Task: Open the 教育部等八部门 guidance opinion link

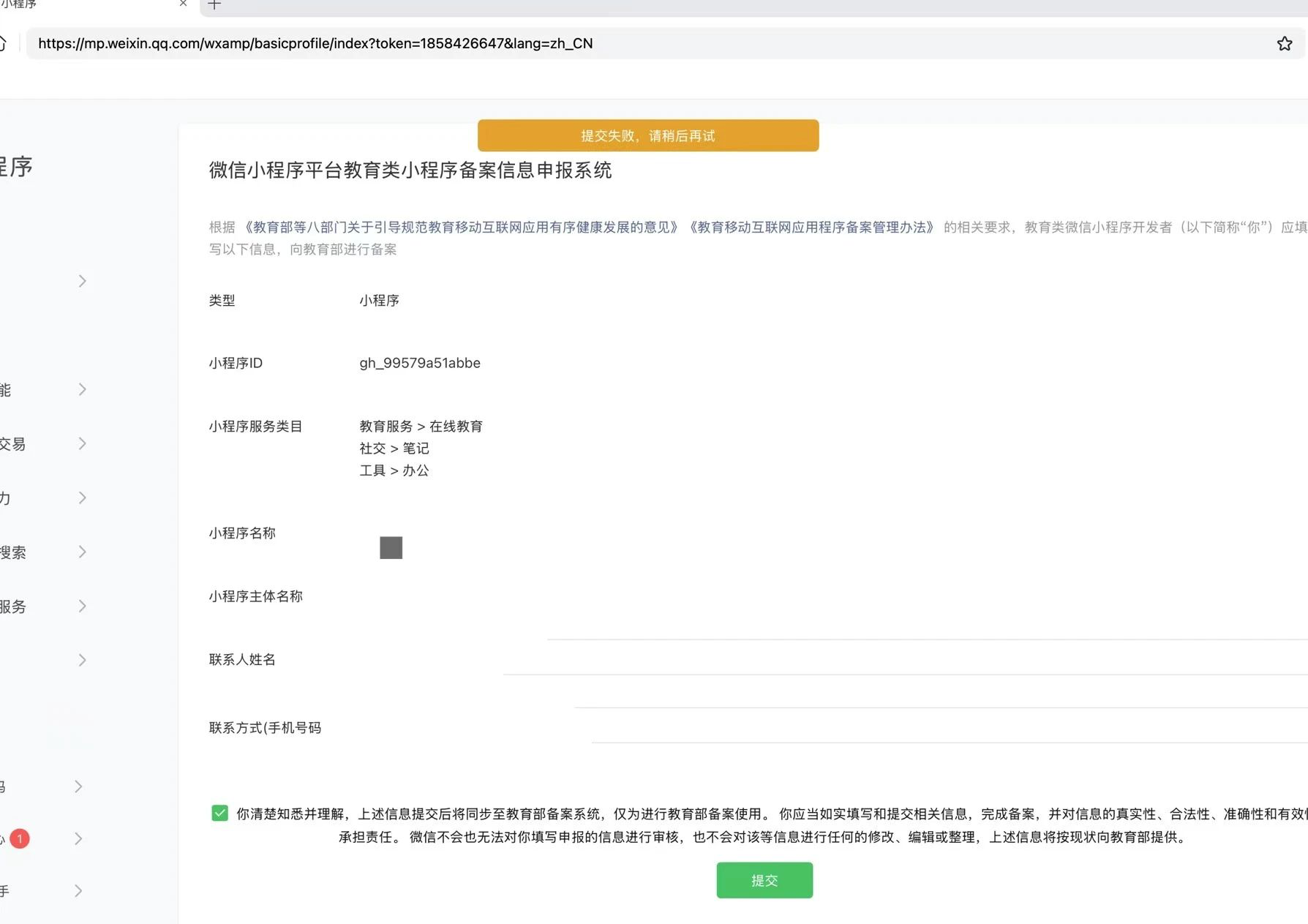Action: click(460, 228)
